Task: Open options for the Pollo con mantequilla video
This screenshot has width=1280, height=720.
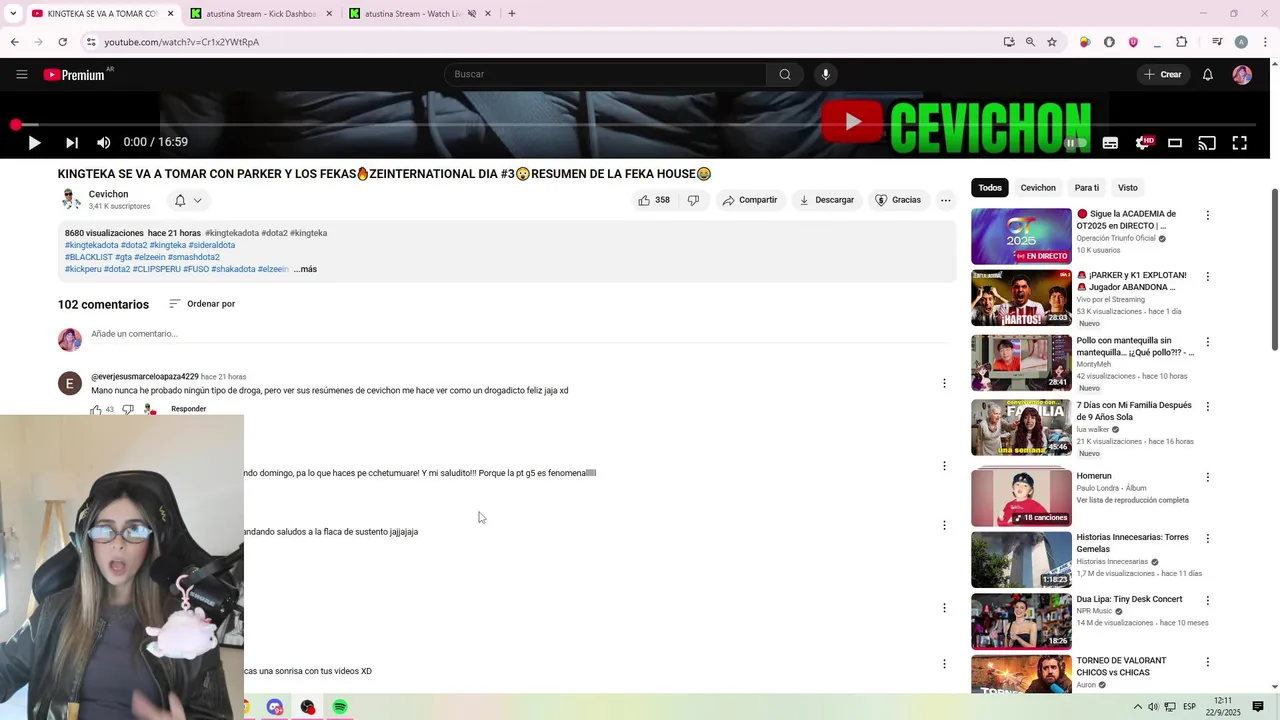Action: [1207, 342]
